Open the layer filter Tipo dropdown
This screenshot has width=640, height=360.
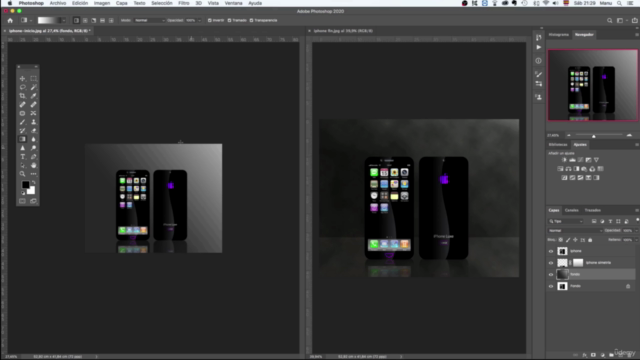tap(566, 221)
